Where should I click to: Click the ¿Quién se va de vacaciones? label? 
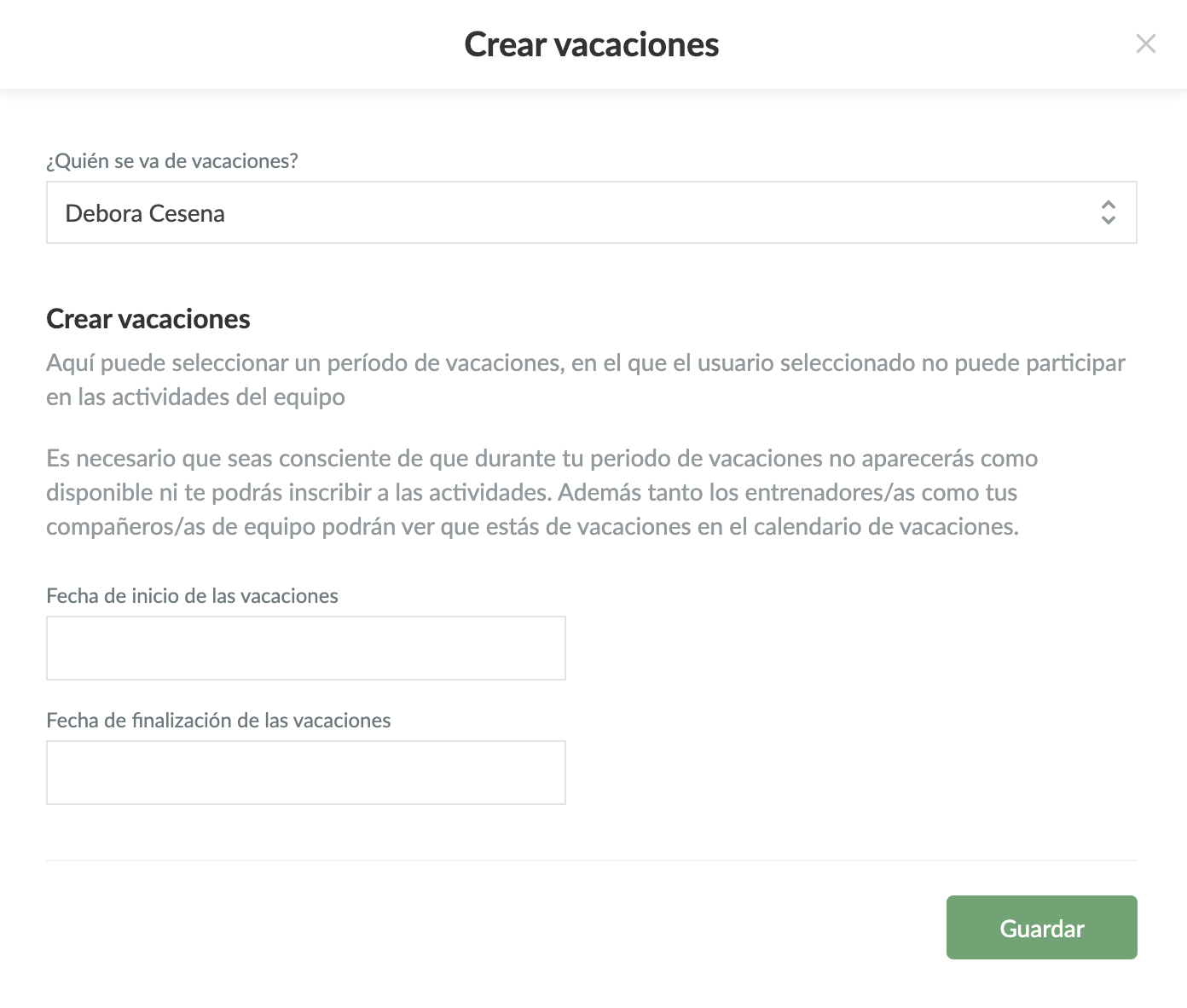[172, 161]
